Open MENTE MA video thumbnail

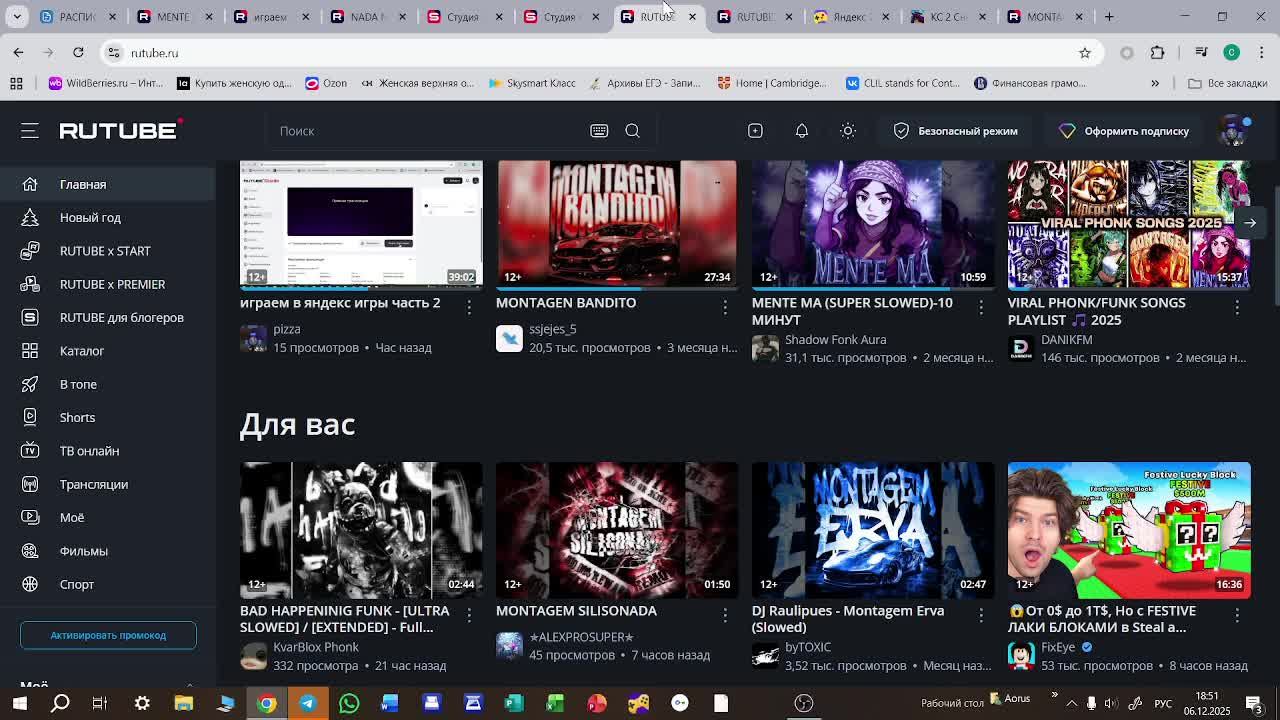pos(873,223)
